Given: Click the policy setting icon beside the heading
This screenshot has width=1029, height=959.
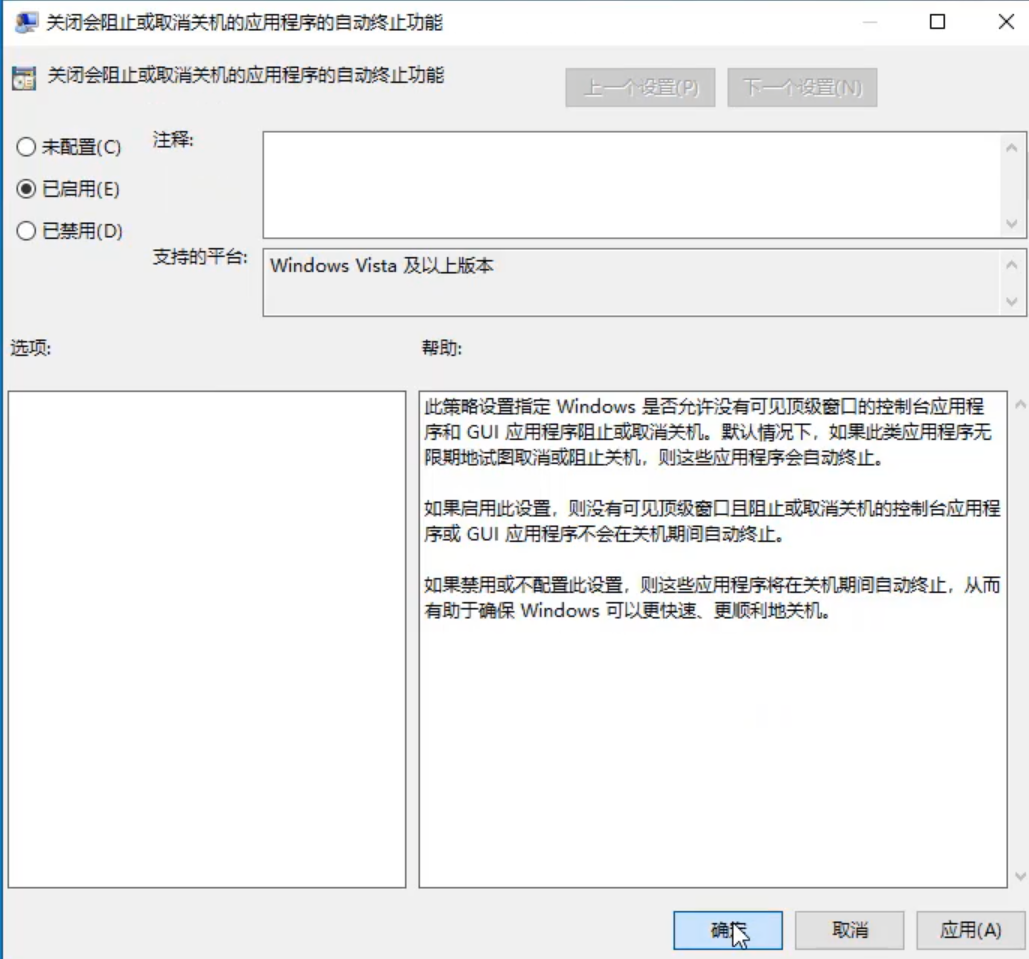Looking at the screenshot, I should 24,78.
